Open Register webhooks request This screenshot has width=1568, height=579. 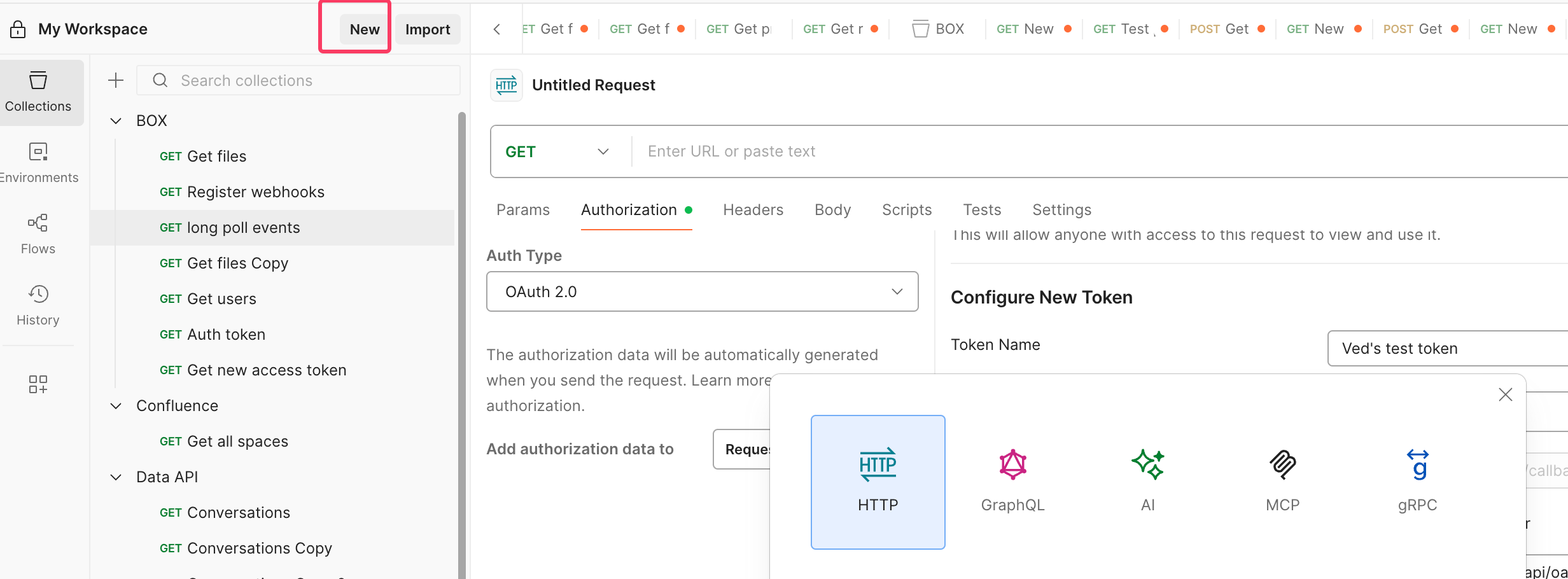point(272,192)
